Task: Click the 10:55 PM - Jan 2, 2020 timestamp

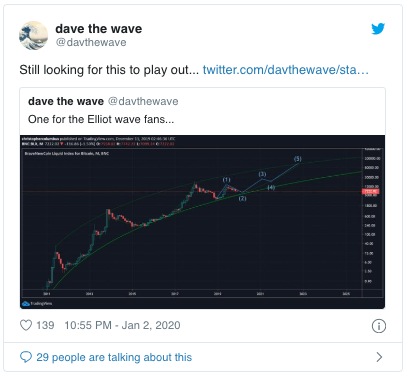Action: click(x=122, y=325)
